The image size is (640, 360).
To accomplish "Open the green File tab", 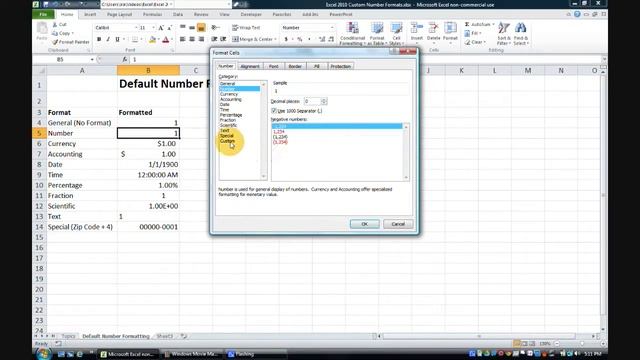I will click(x=43, y=14).
